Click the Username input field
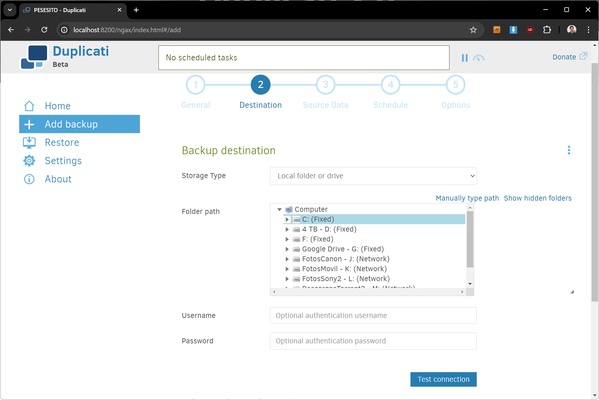The height and width of the screenshot is (400, 599). pyautogui.click(x=373, y=316)
